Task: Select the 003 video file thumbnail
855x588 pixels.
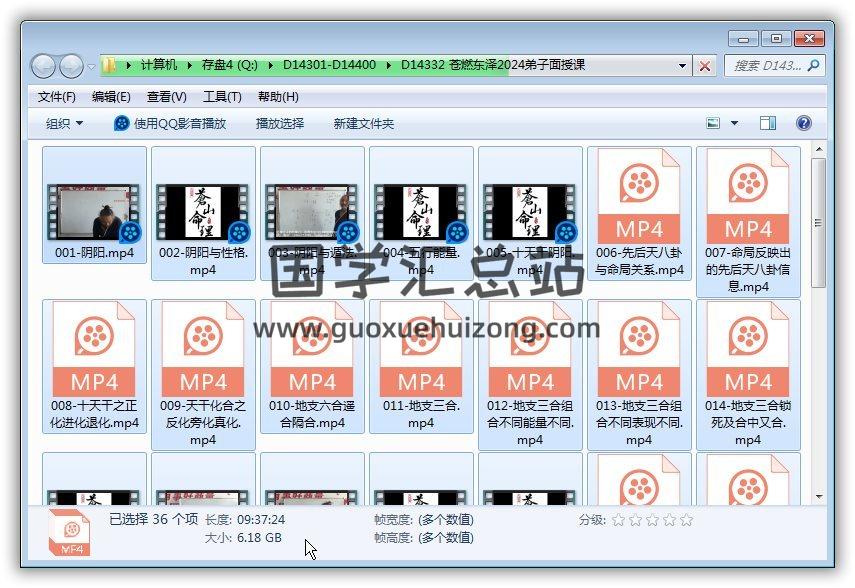Action: (x=312, y=213)
